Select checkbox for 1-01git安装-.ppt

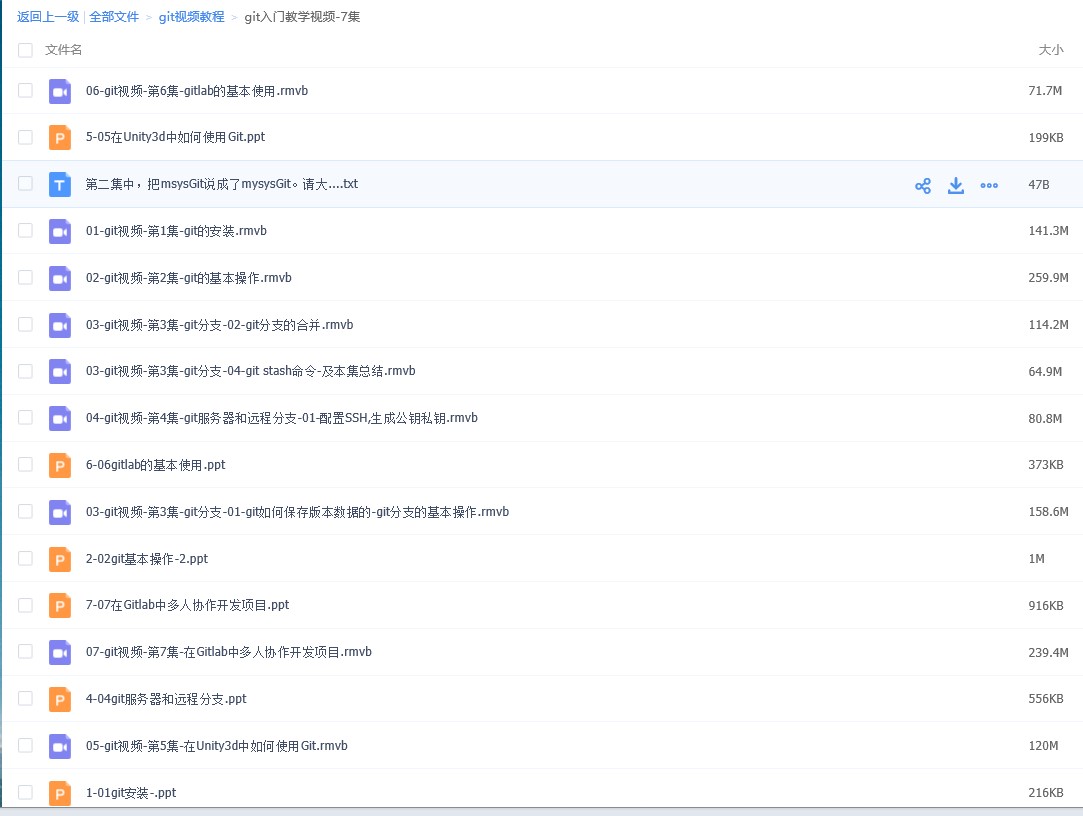26,793
